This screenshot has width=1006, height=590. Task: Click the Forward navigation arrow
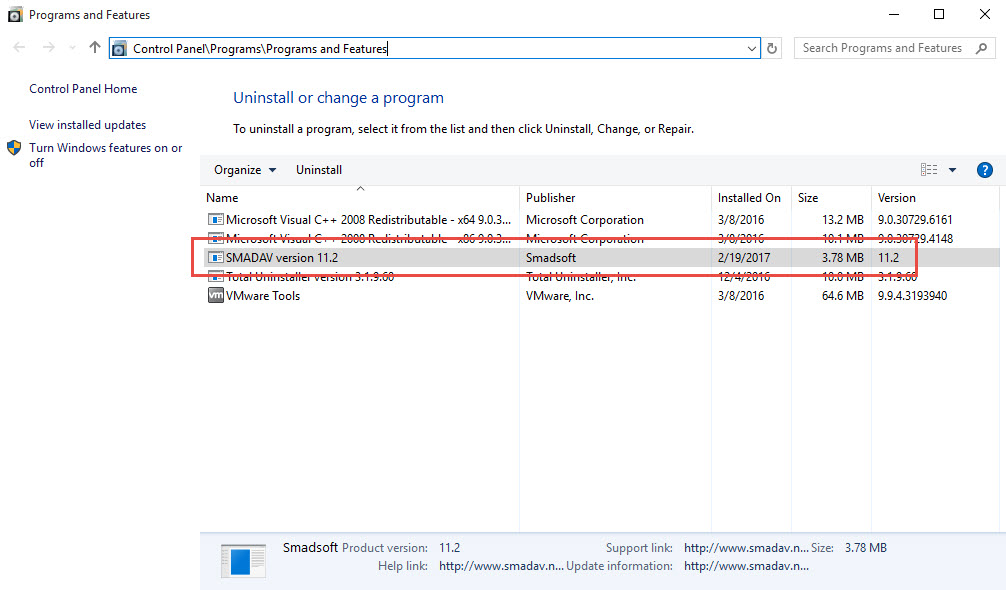click(49, 47)
